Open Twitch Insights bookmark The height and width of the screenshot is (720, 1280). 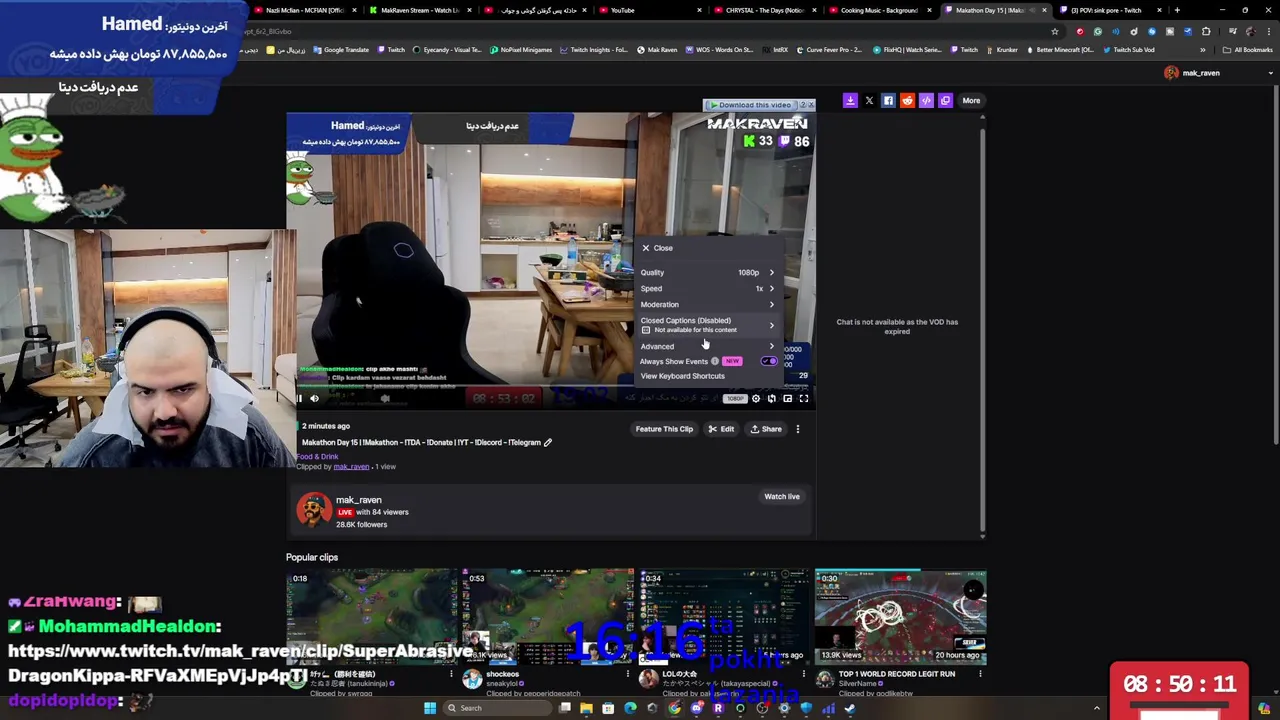point(594,50)
